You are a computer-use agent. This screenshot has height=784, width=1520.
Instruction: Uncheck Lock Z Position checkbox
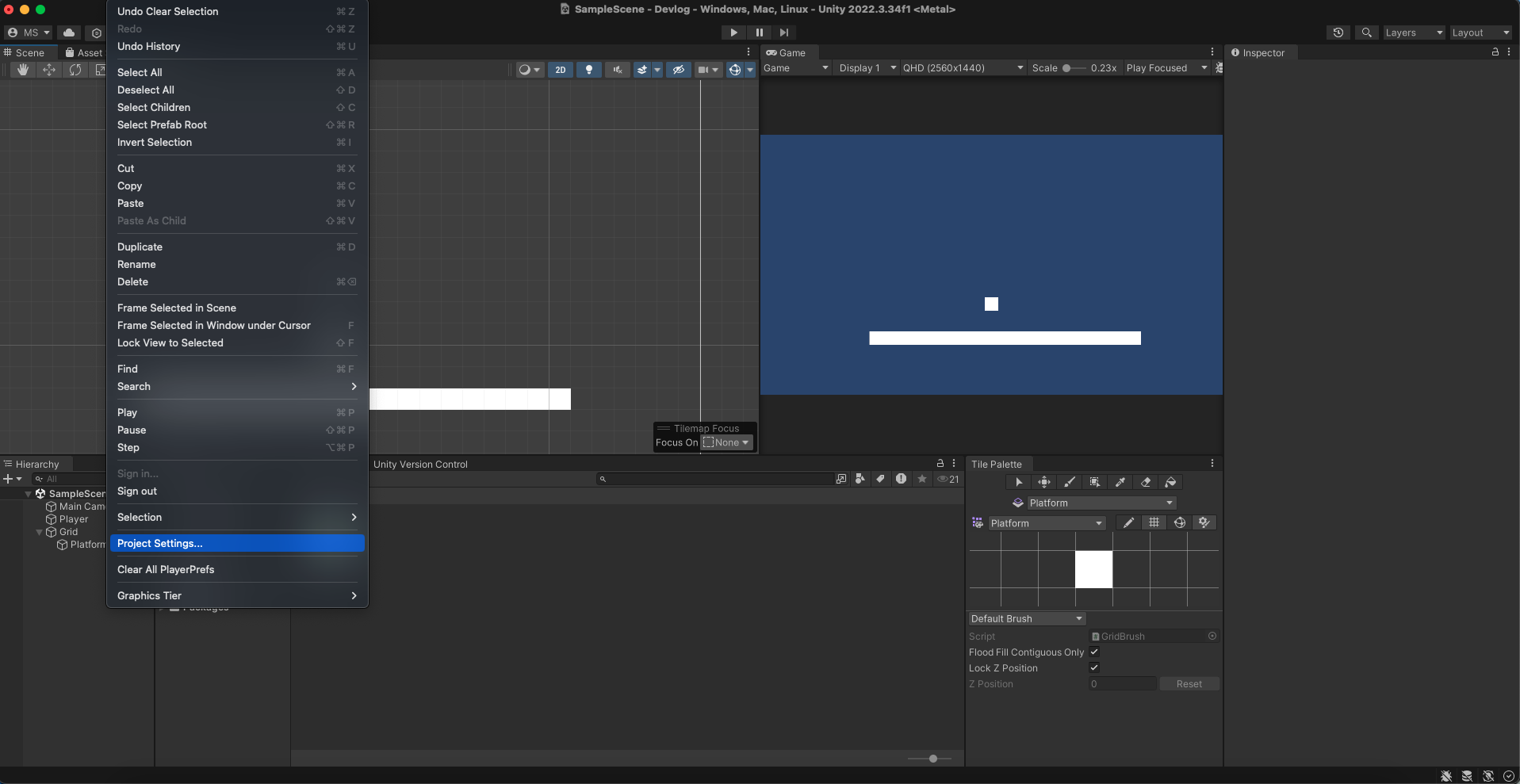[1094, 667]
